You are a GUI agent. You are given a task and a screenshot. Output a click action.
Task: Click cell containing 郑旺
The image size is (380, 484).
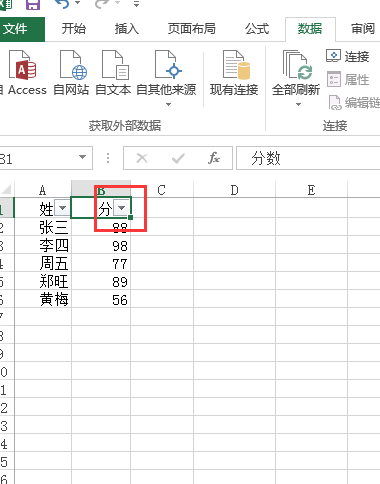tap(43, 282)
